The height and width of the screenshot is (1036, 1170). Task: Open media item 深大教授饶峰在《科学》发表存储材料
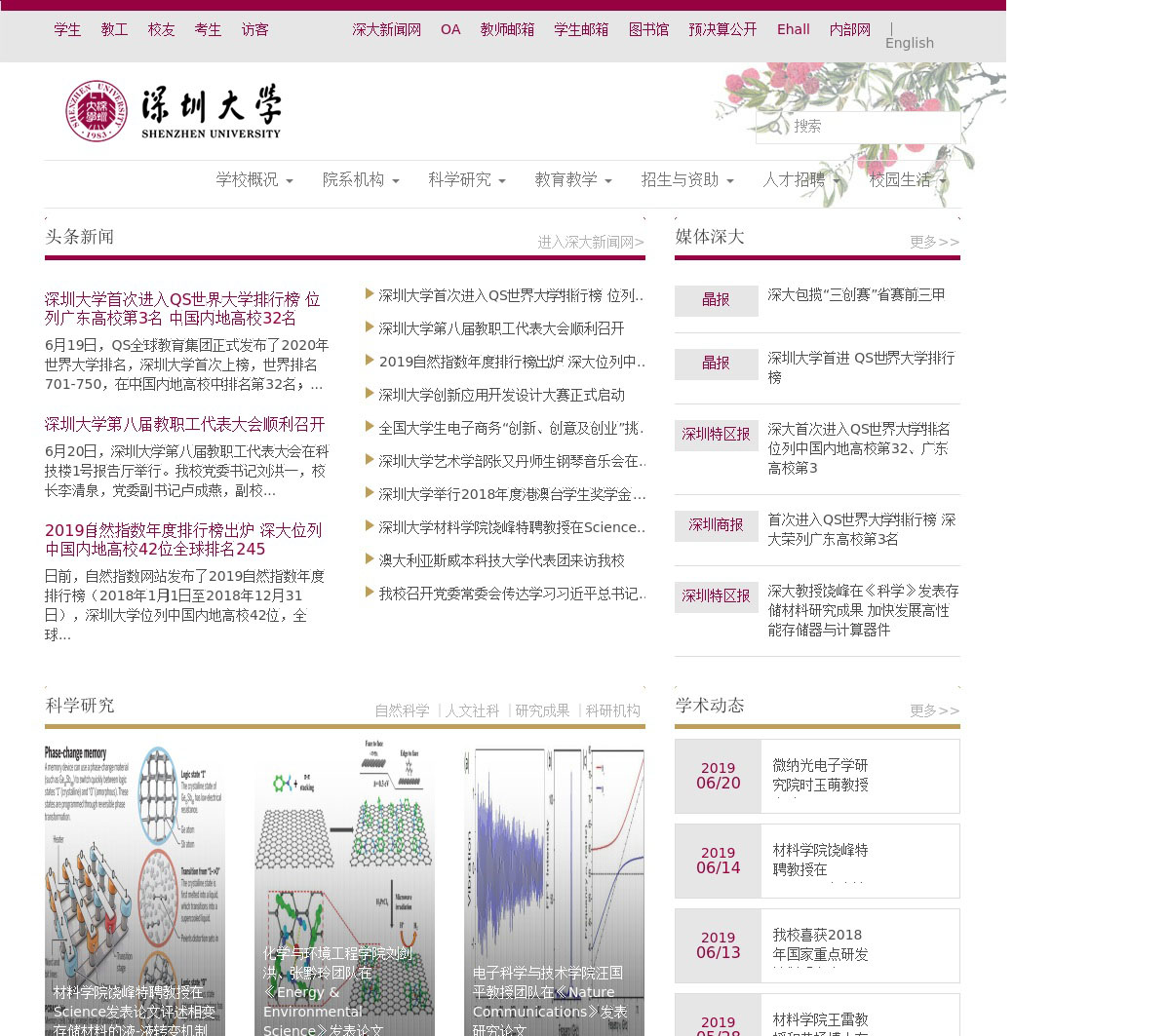[x=863, y=611]
